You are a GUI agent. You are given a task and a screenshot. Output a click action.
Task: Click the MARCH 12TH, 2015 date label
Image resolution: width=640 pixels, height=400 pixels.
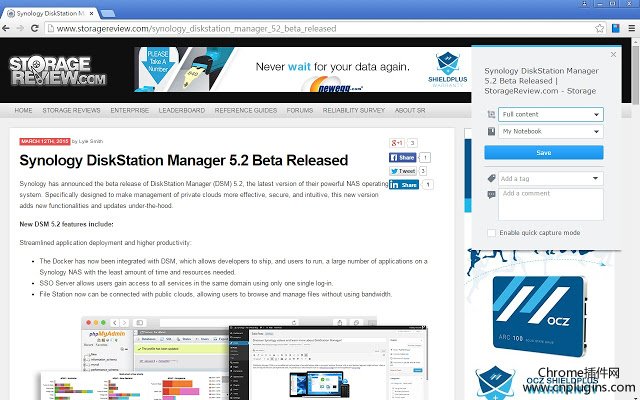(45, 141)
